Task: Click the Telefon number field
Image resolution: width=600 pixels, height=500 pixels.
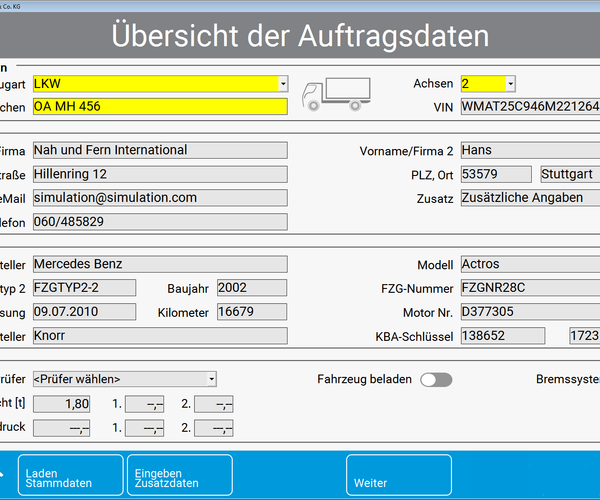Action: pos(160,222)
